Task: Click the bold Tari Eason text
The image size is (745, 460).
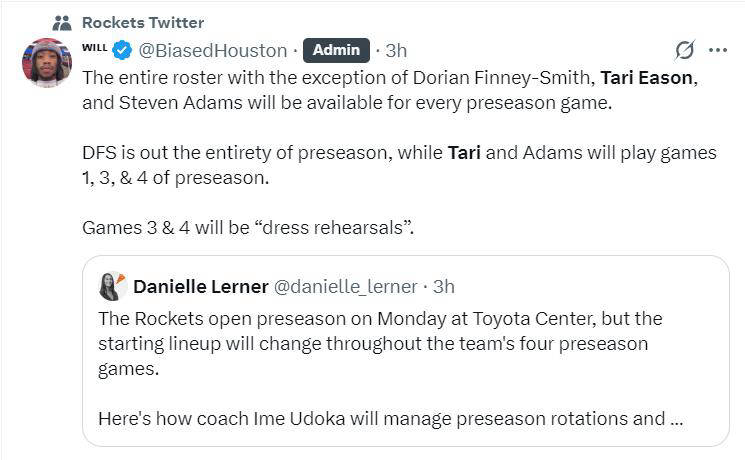Action: (648, 77)
